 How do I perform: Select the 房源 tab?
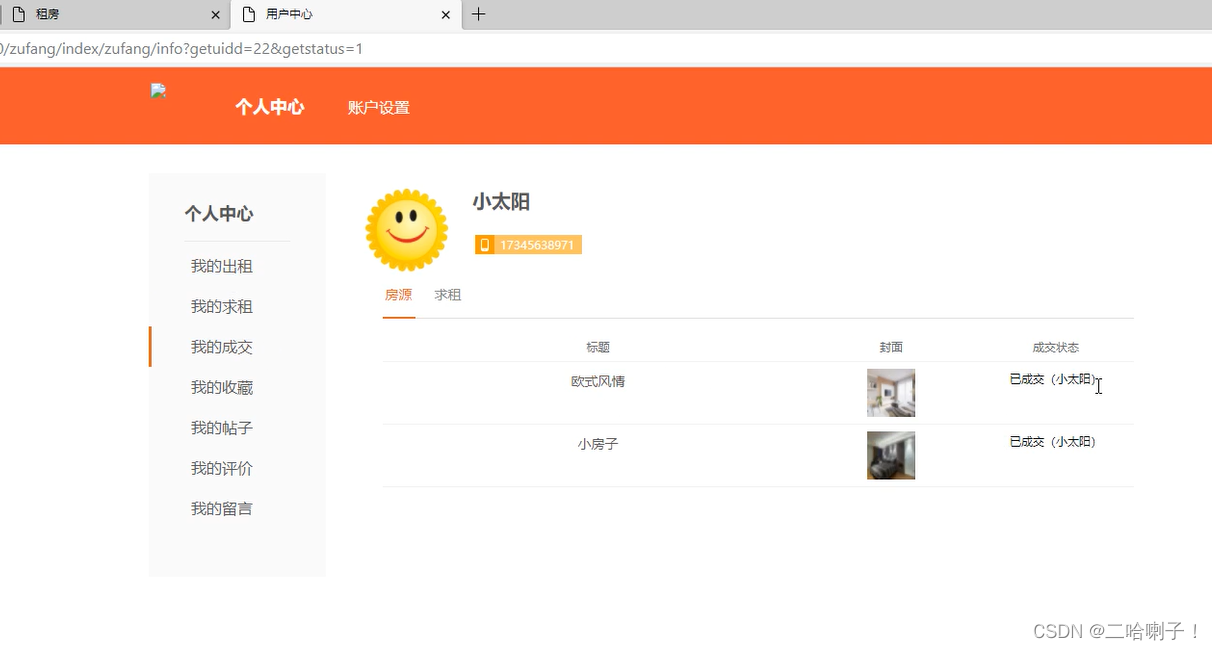(x=398, y=294)
